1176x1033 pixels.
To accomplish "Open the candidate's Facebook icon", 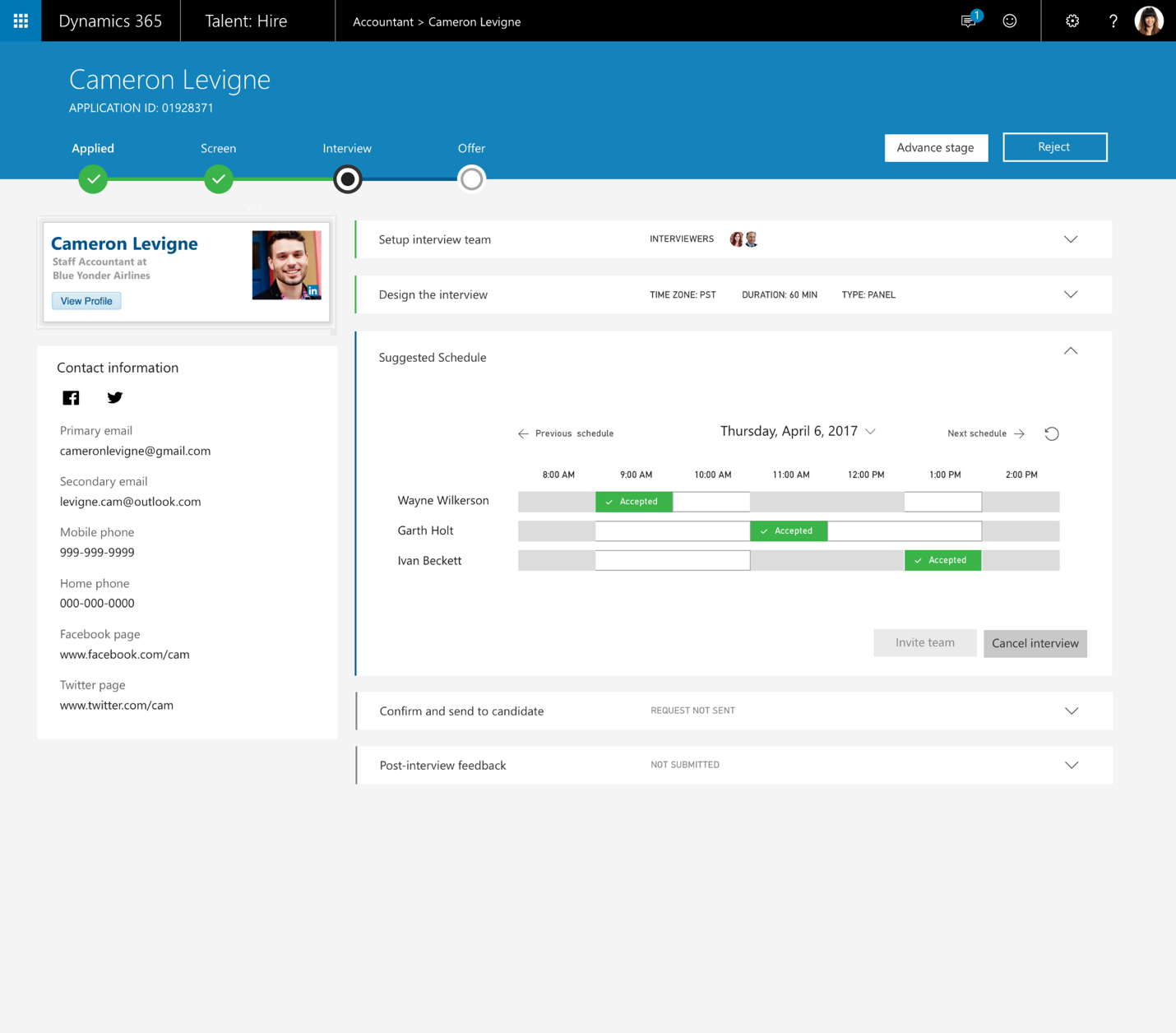I will coord(72,398).
